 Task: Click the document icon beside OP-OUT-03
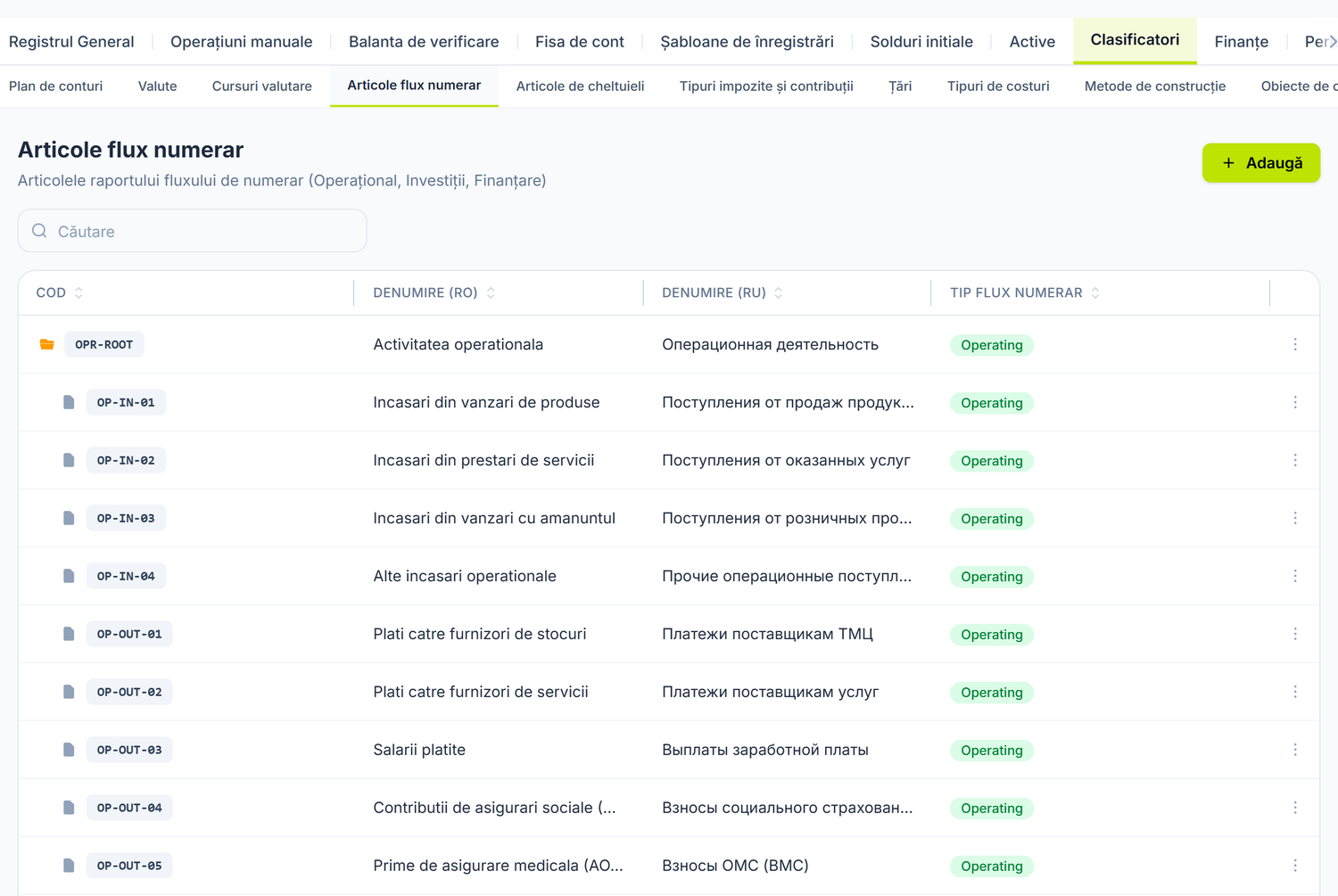(x=69, y=750)
